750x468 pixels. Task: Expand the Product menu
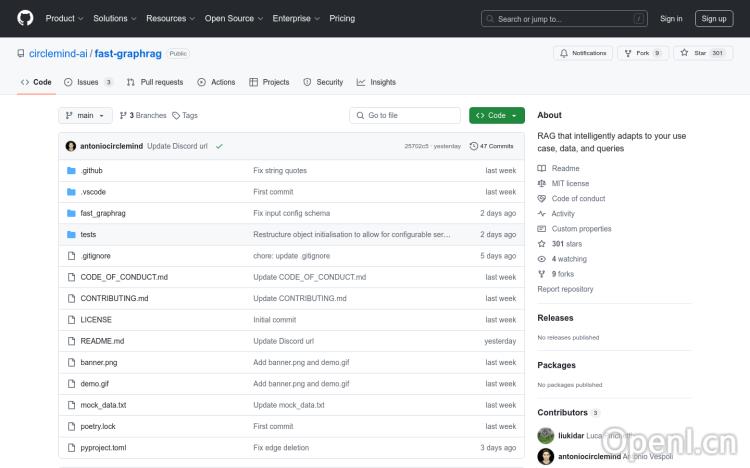click(x=65, y=18)
